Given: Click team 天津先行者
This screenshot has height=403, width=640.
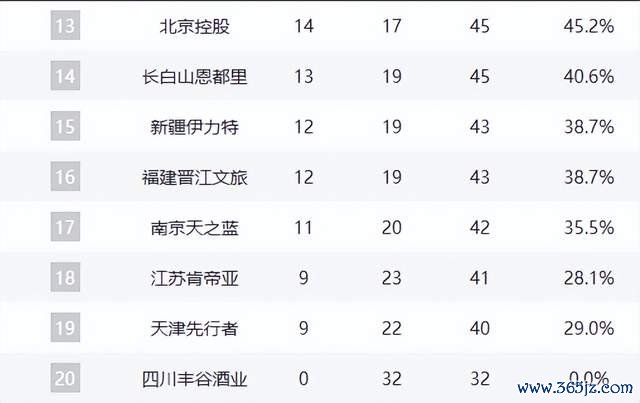Looking at the screenshot, I should click(195, 329).
